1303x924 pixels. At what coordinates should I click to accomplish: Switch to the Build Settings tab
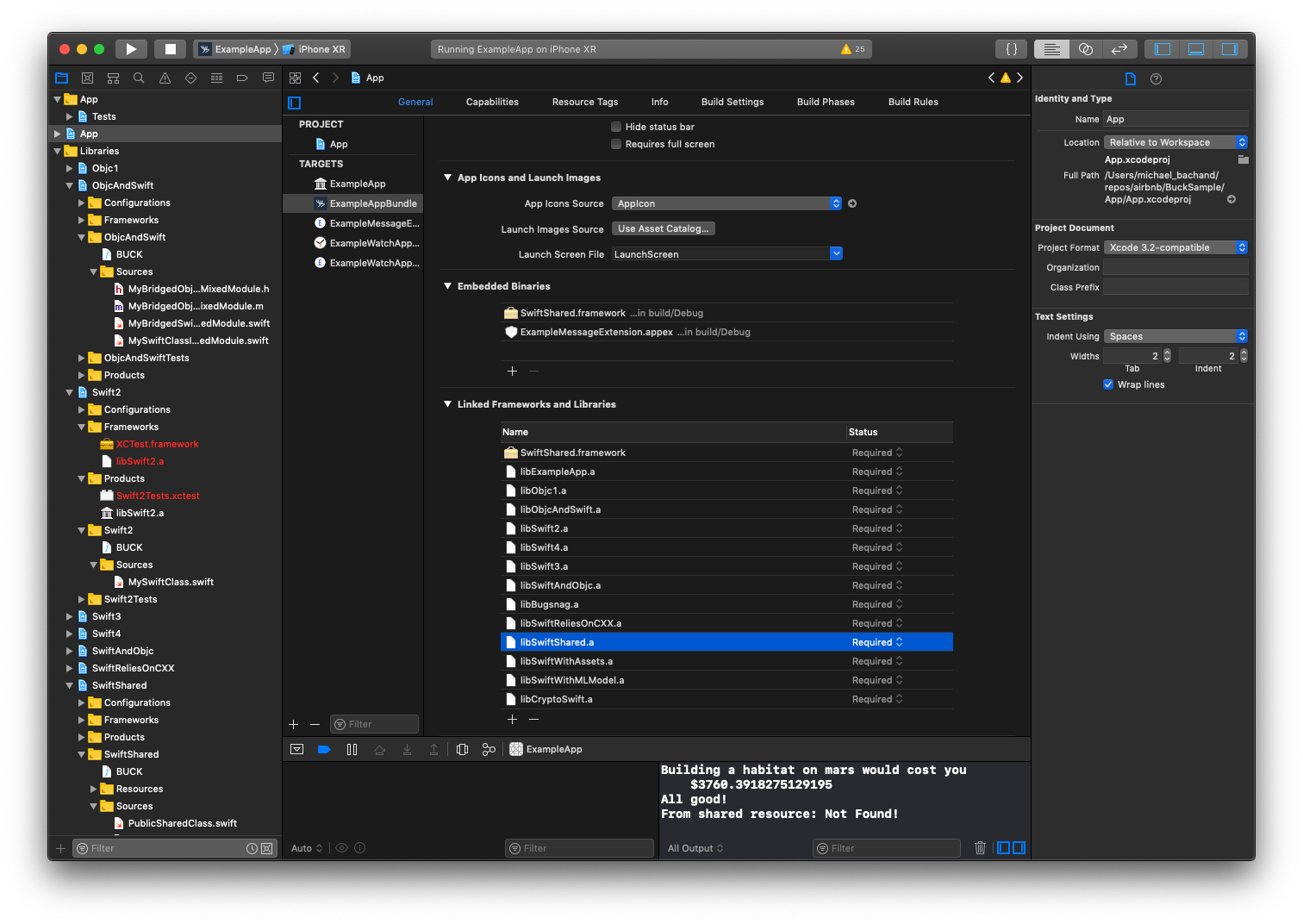click(x=733, y=102)
